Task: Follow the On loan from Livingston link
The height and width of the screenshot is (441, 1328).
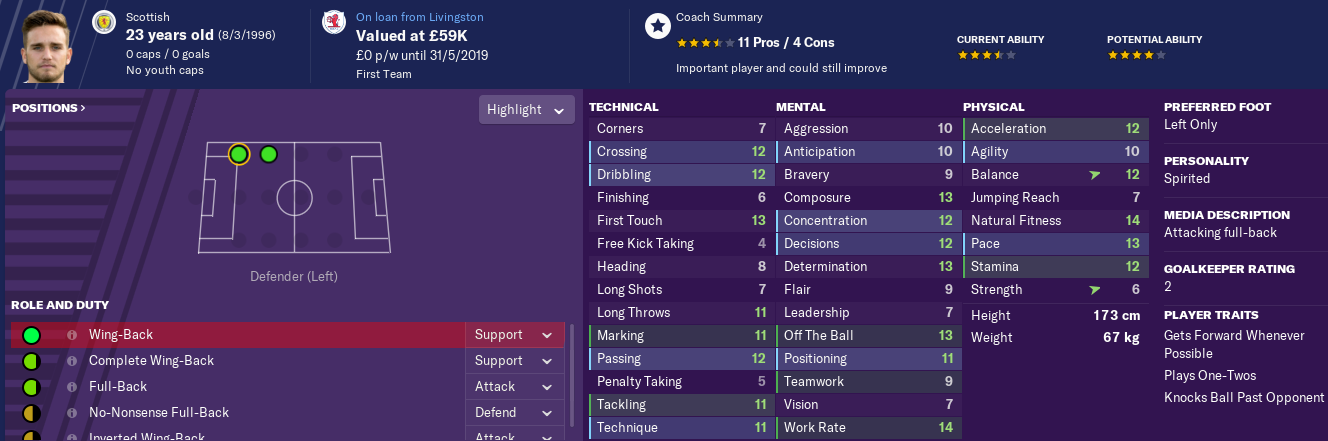Action: tap(419, 17)
